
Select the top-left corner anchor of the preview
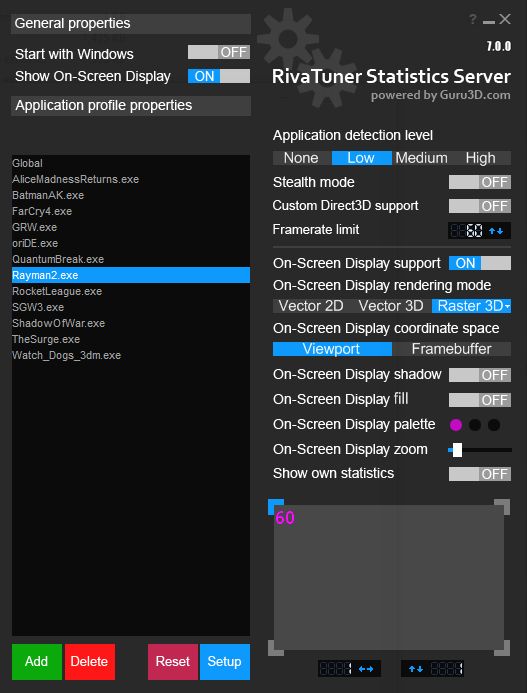276,507
